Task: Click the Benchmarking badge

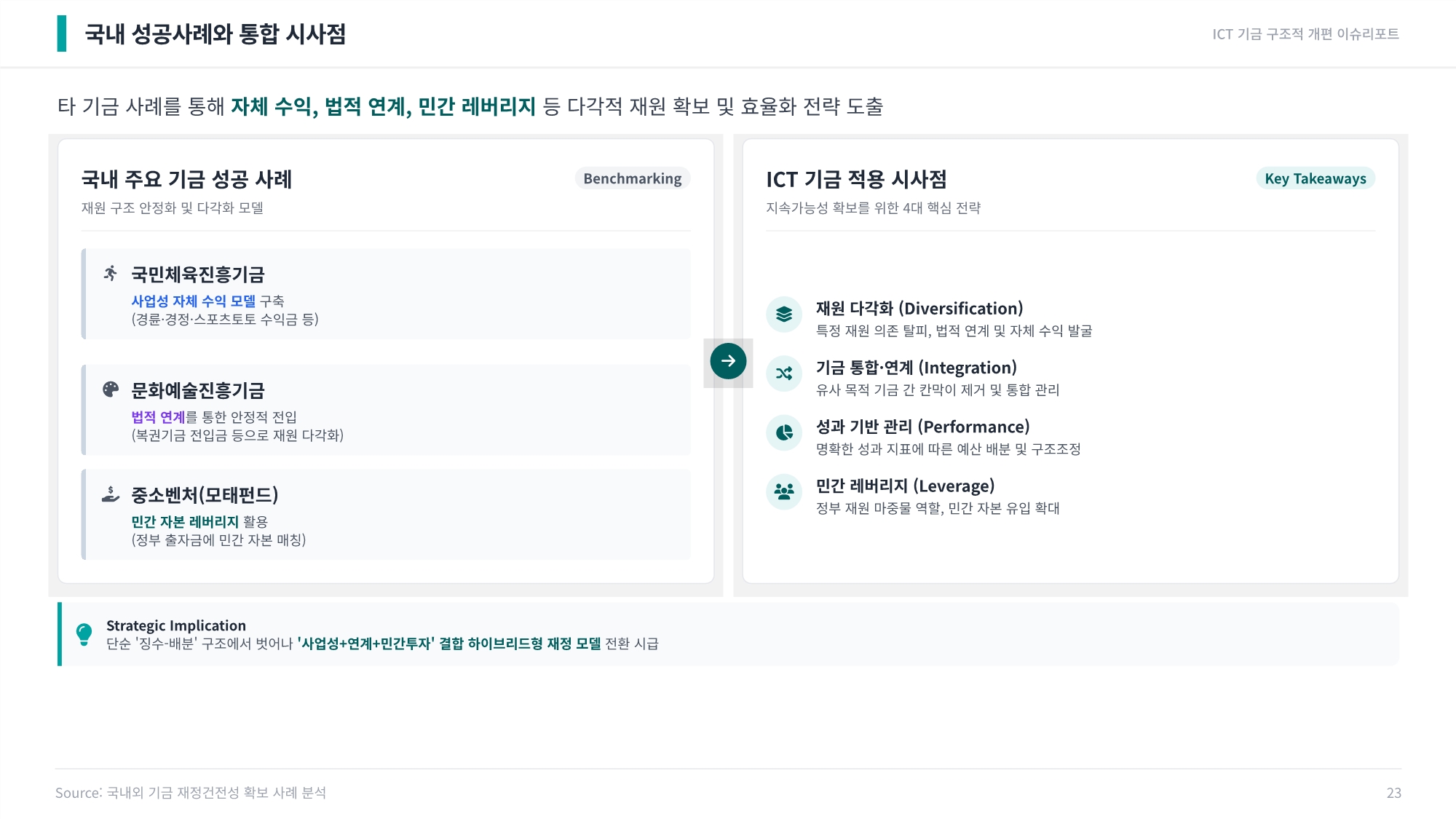Action: [632, 178]
